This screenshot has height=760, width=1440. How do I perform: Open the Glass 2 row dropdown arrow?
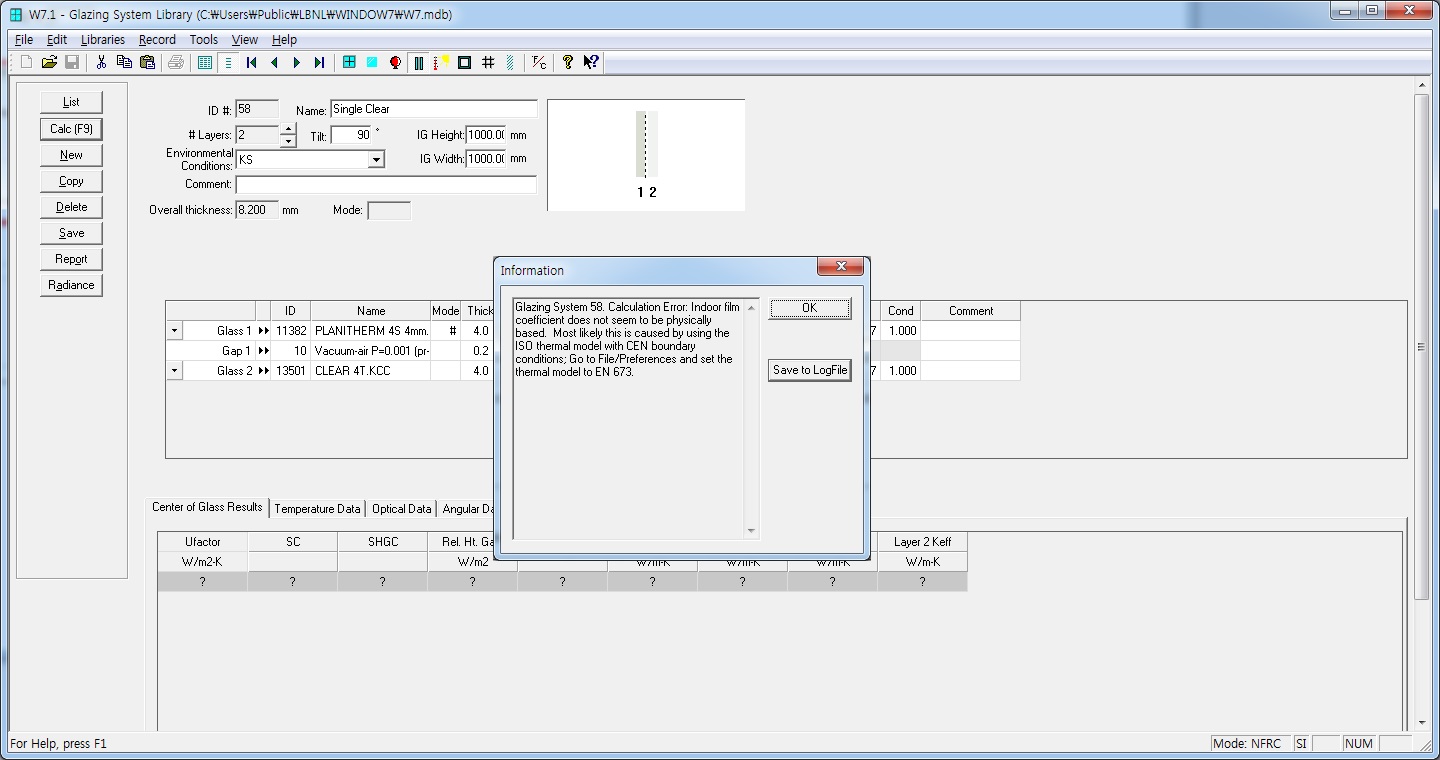[174, 371]
